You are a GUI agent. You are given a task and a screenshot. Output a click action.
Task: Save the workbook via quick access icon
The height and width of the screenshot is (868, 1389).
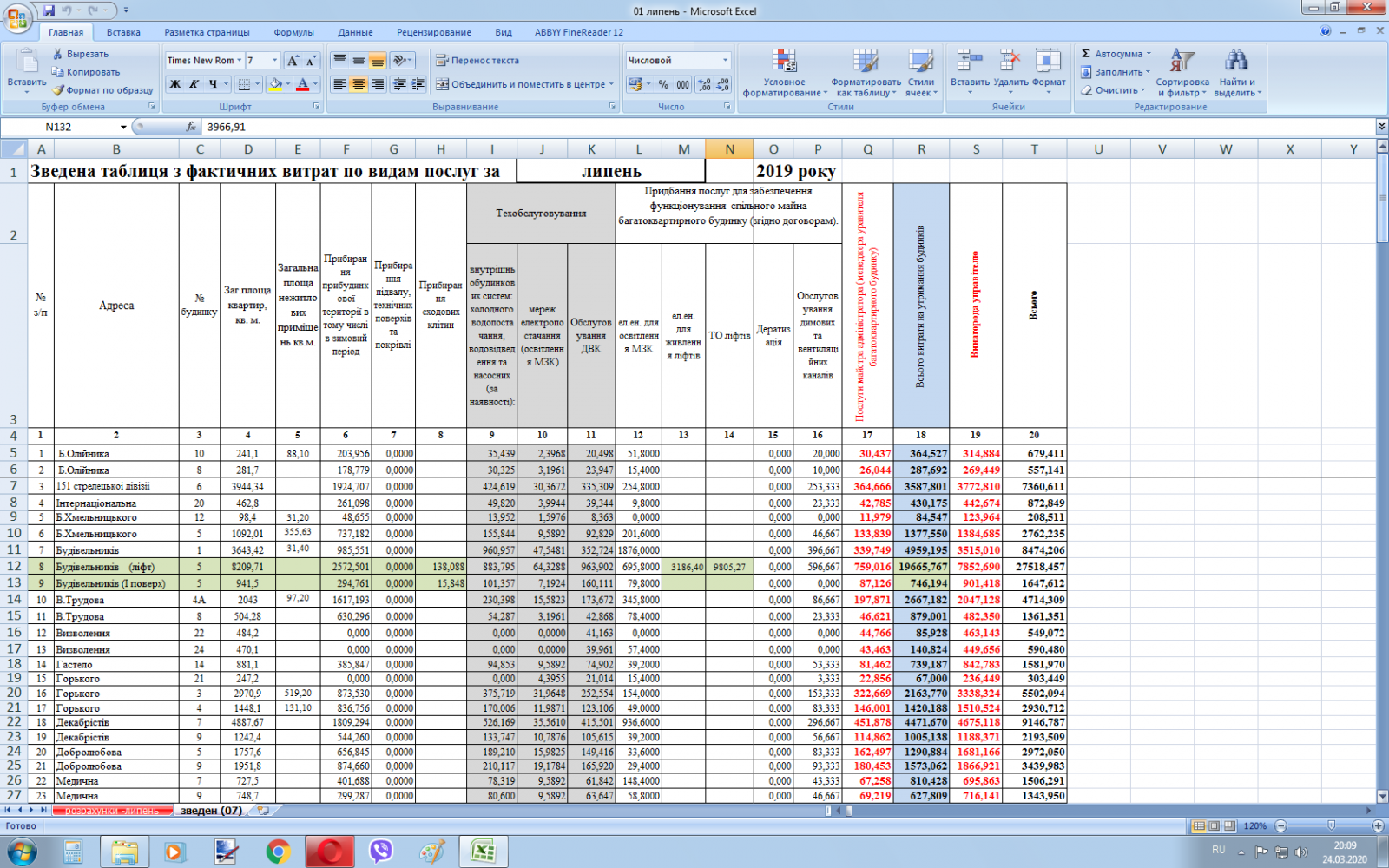[x=49, y=10]
